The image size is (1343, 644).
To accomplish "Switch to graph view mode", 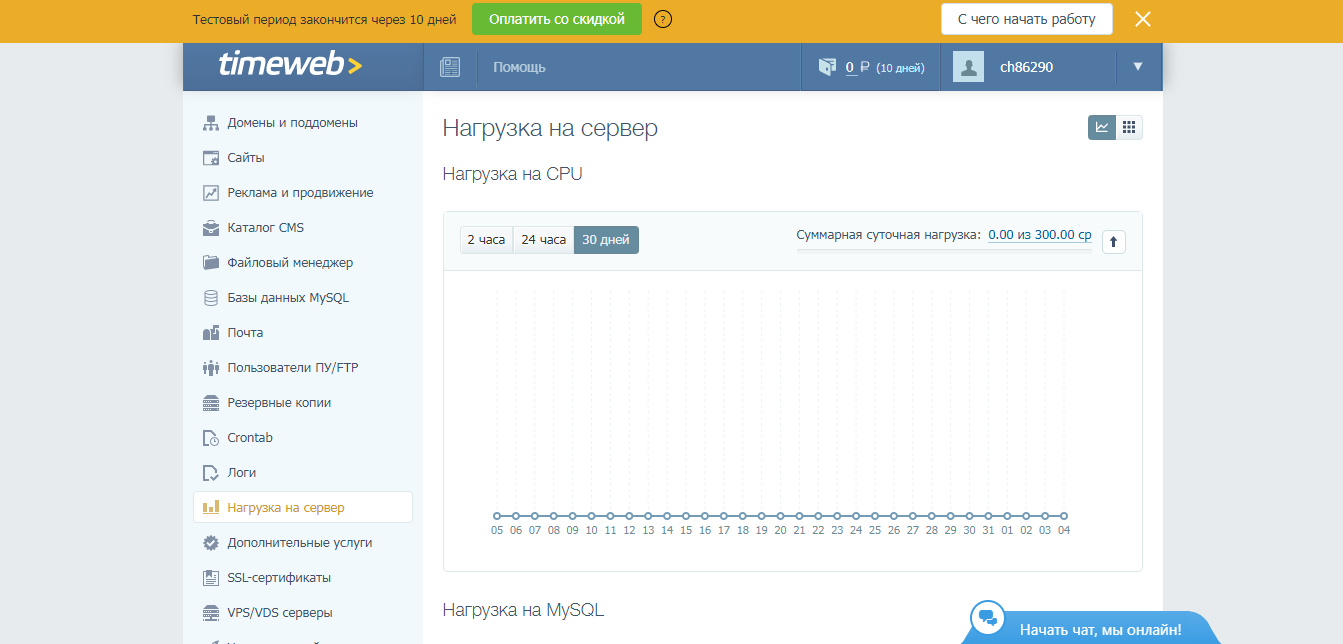I will coord(1102,127).
